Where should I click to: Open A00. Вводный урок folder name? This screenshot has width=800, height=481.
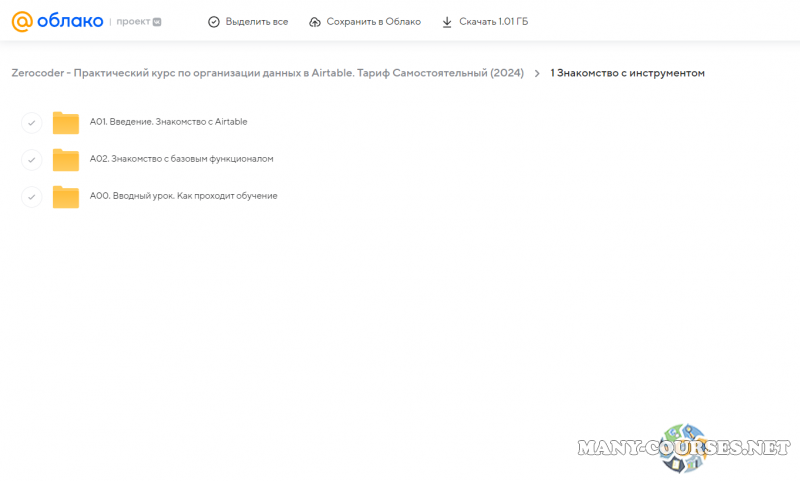pyautogui.click(x=183, y=196)
